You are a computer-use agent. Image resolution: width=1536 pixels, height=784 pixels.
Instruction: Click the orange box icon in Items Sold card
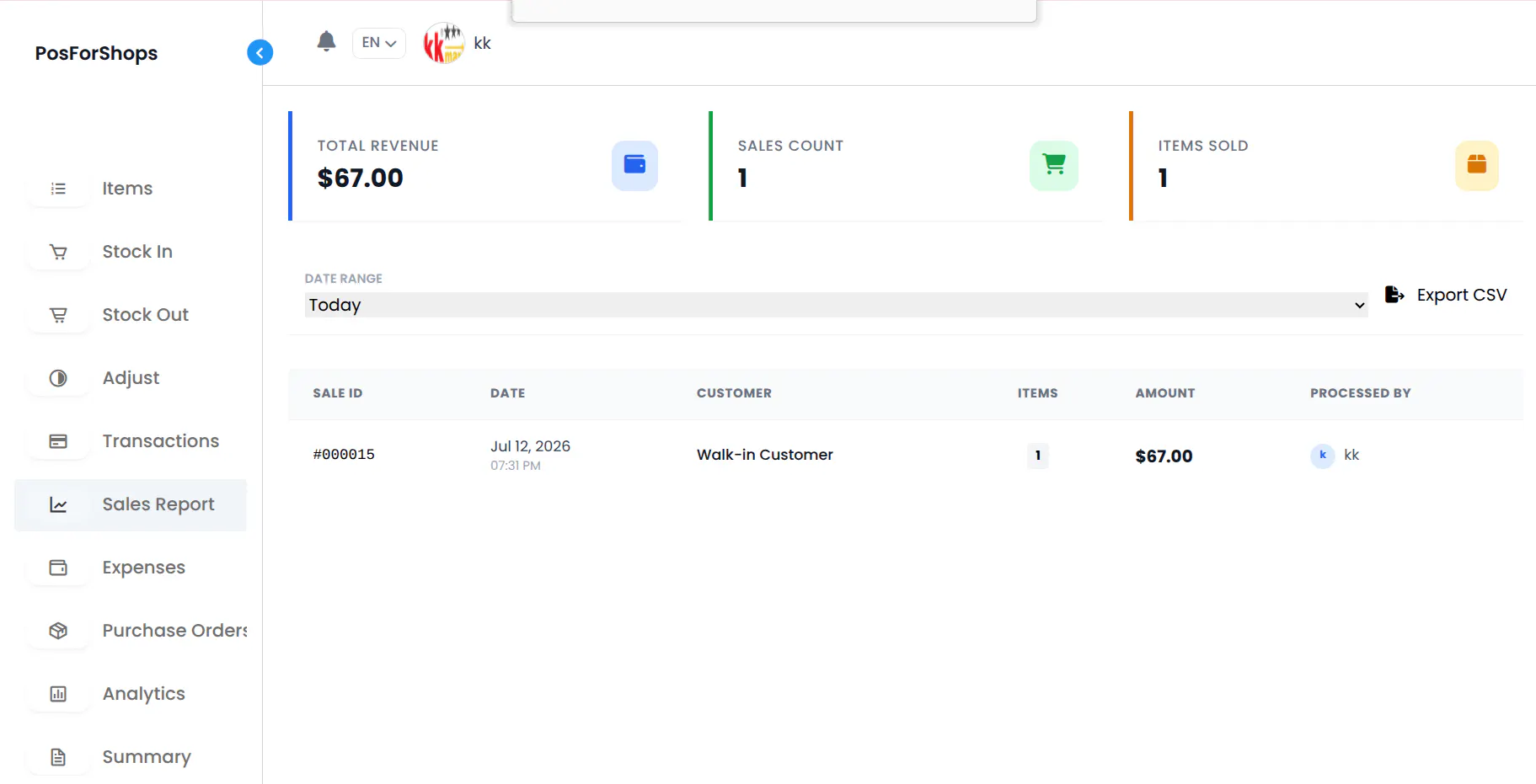(x=1476, y=165)
